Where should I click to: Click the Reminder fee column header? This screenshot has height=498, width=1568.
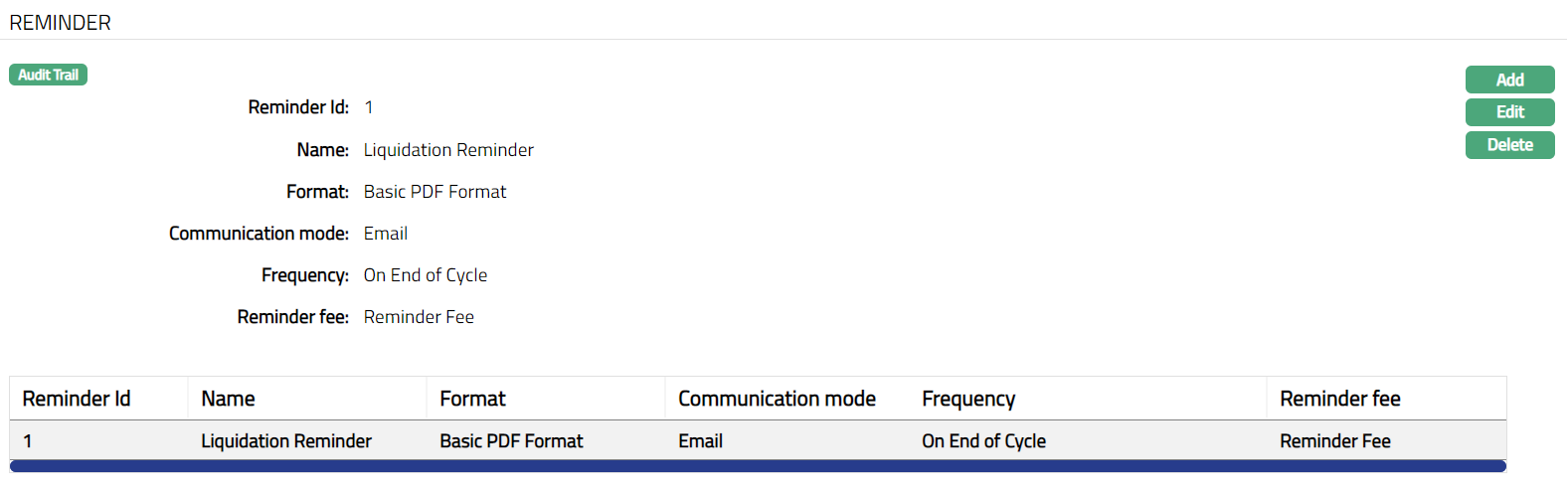[1339, 399]
